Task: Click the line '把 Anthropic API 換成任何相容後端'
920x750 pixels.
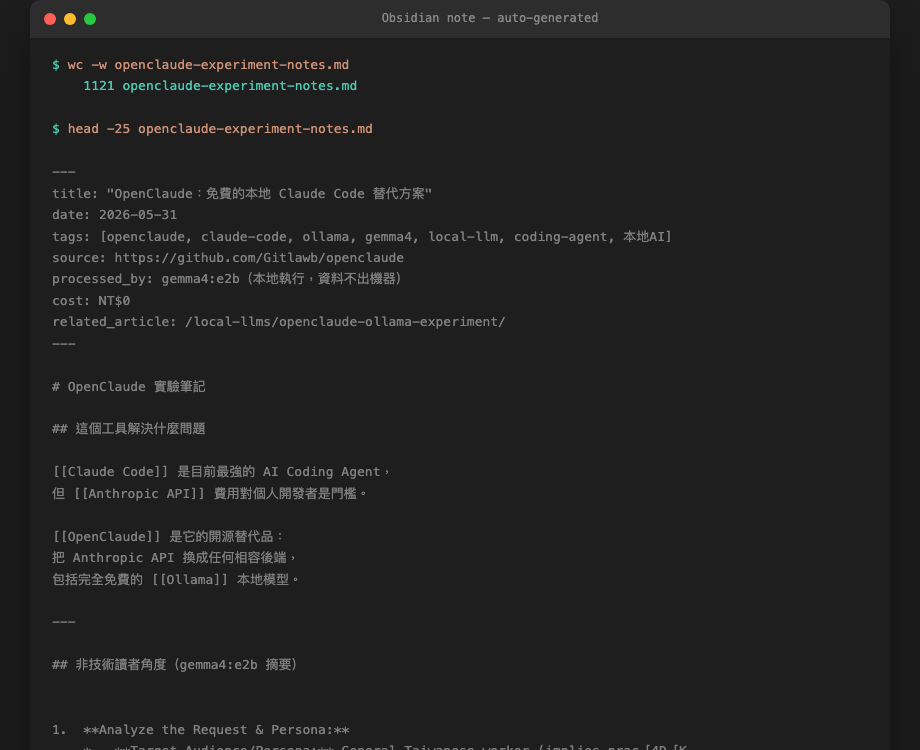Action: pos(174,558)
